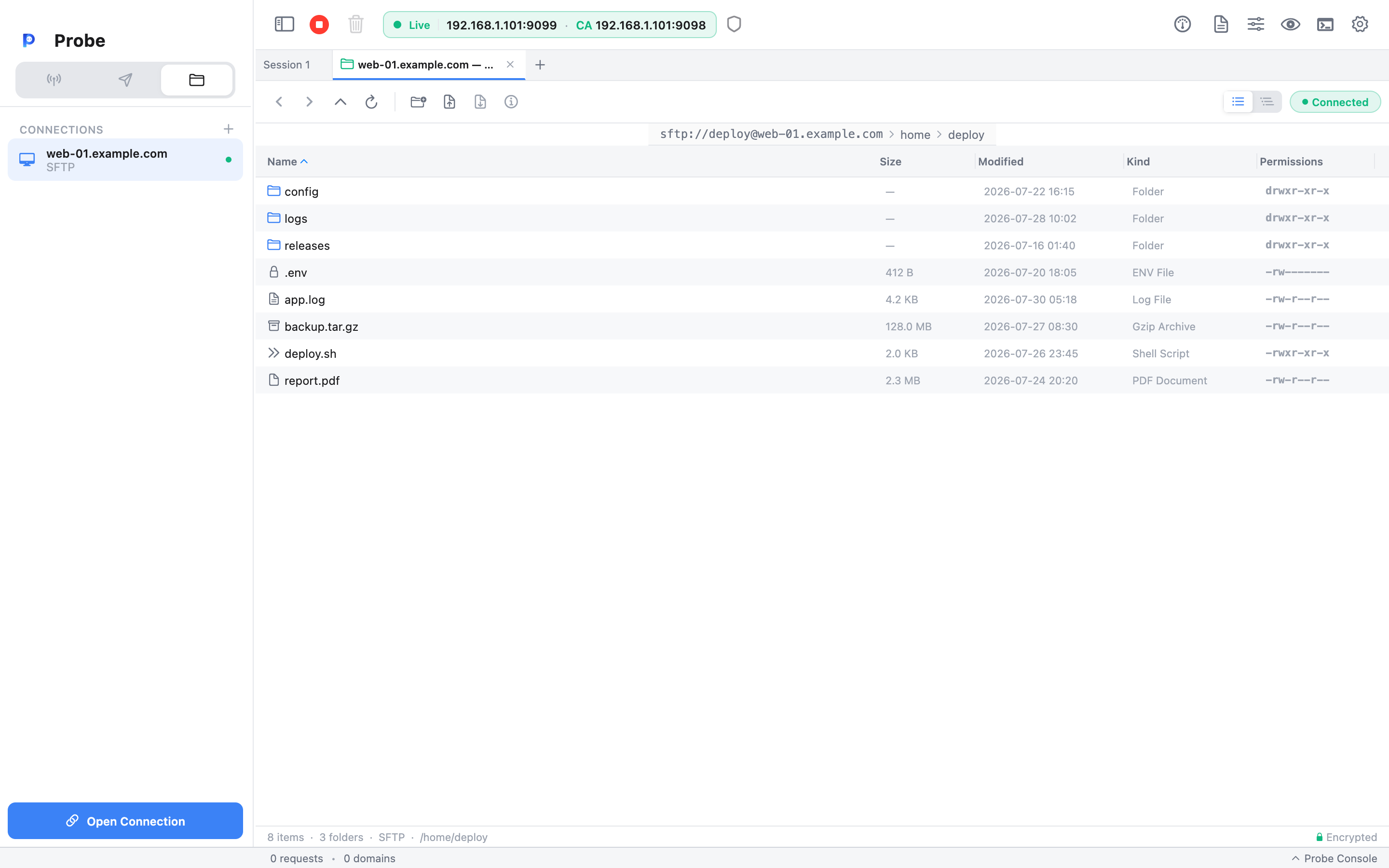This screenshot has width=1389, height=868.
Task: Sort by the Name column header
Action: (287, 162)
